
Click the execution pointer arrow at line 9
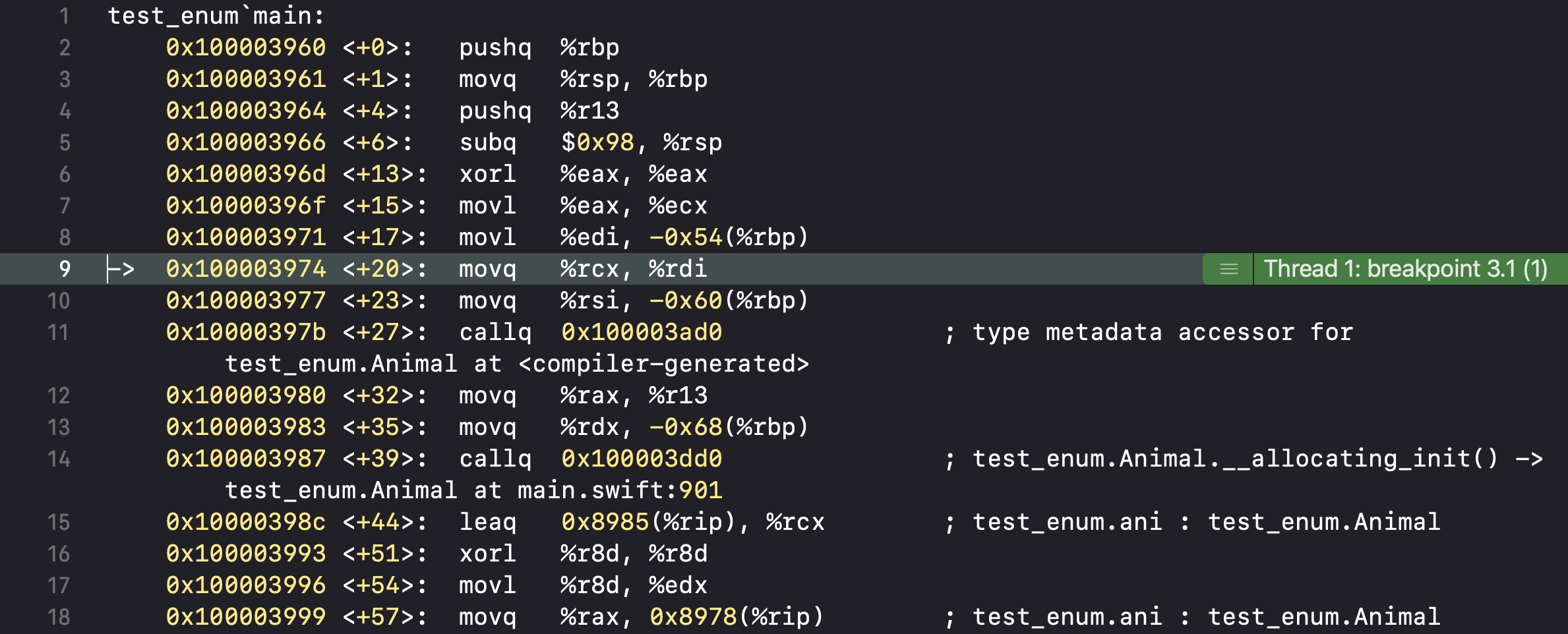click(123, 268)
